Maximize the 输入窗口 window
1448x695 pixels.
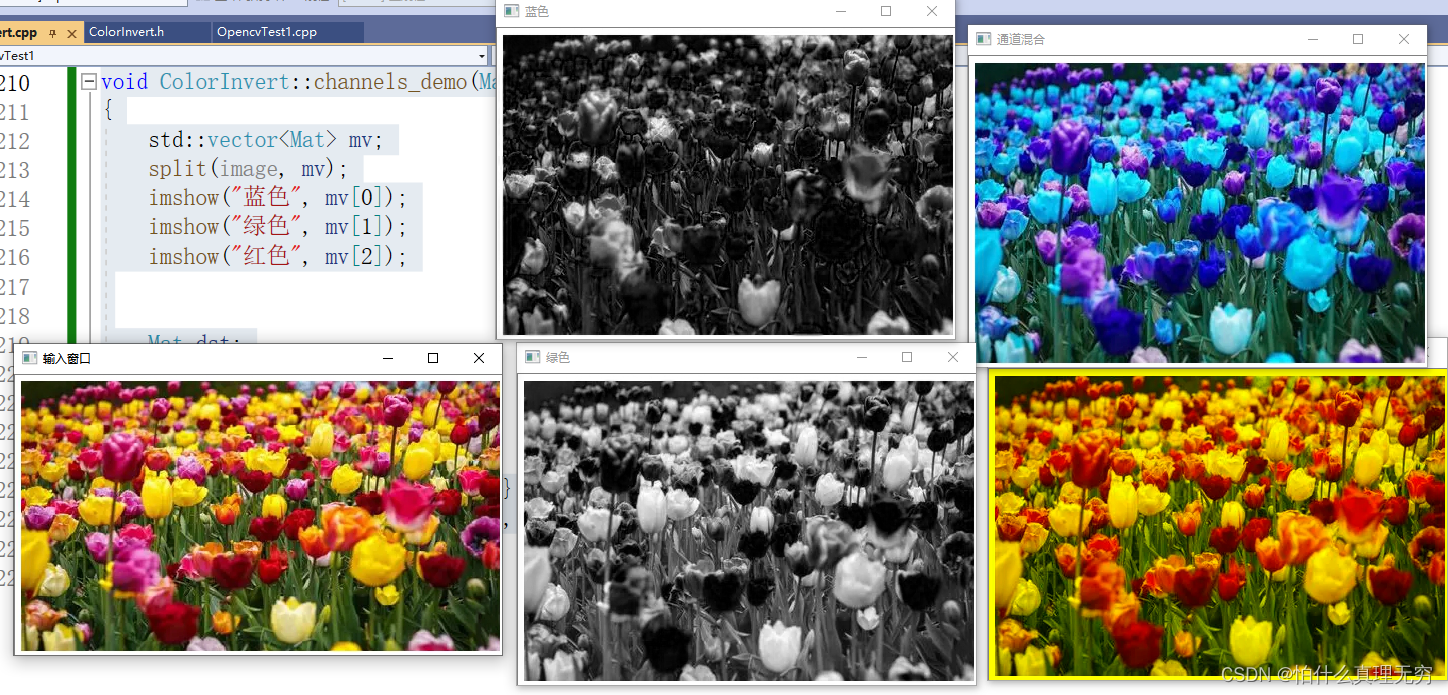433,358
